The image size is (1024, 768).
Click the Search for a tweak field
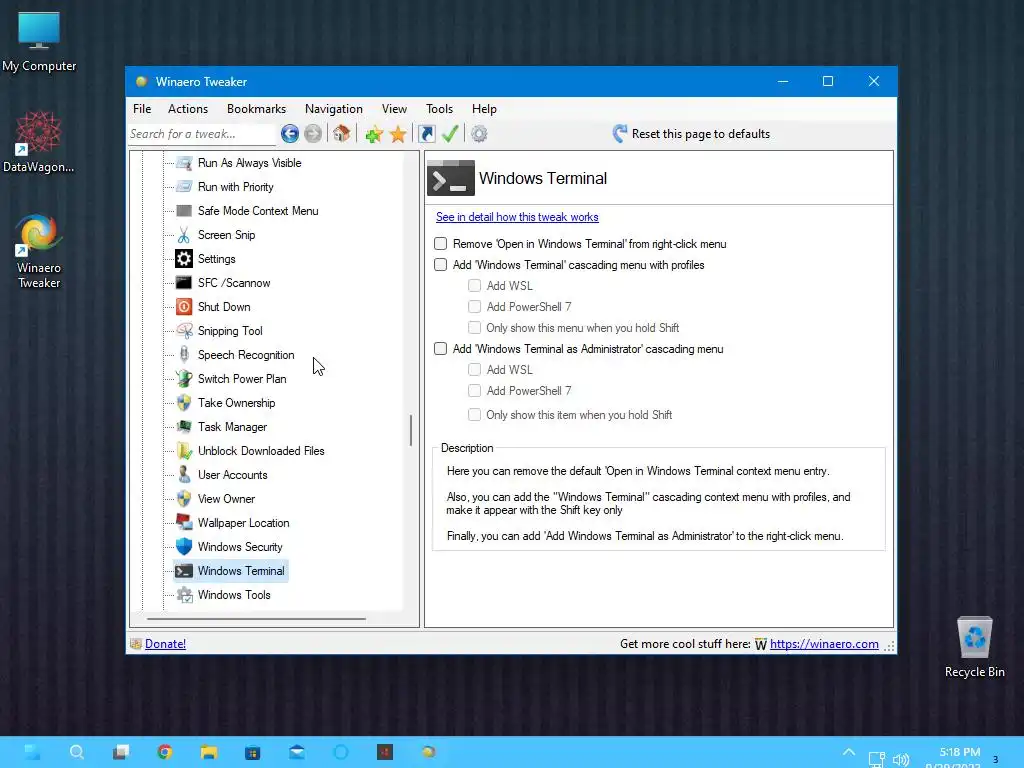coord(202,134)
